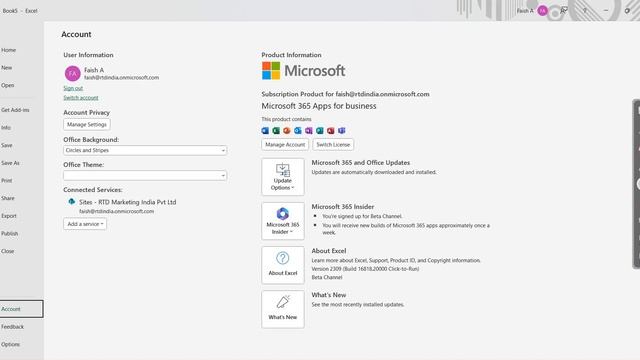The image size is (640, 360).
Task: Go to Home in the backstage sidebar
Action: tap(9, 50)
